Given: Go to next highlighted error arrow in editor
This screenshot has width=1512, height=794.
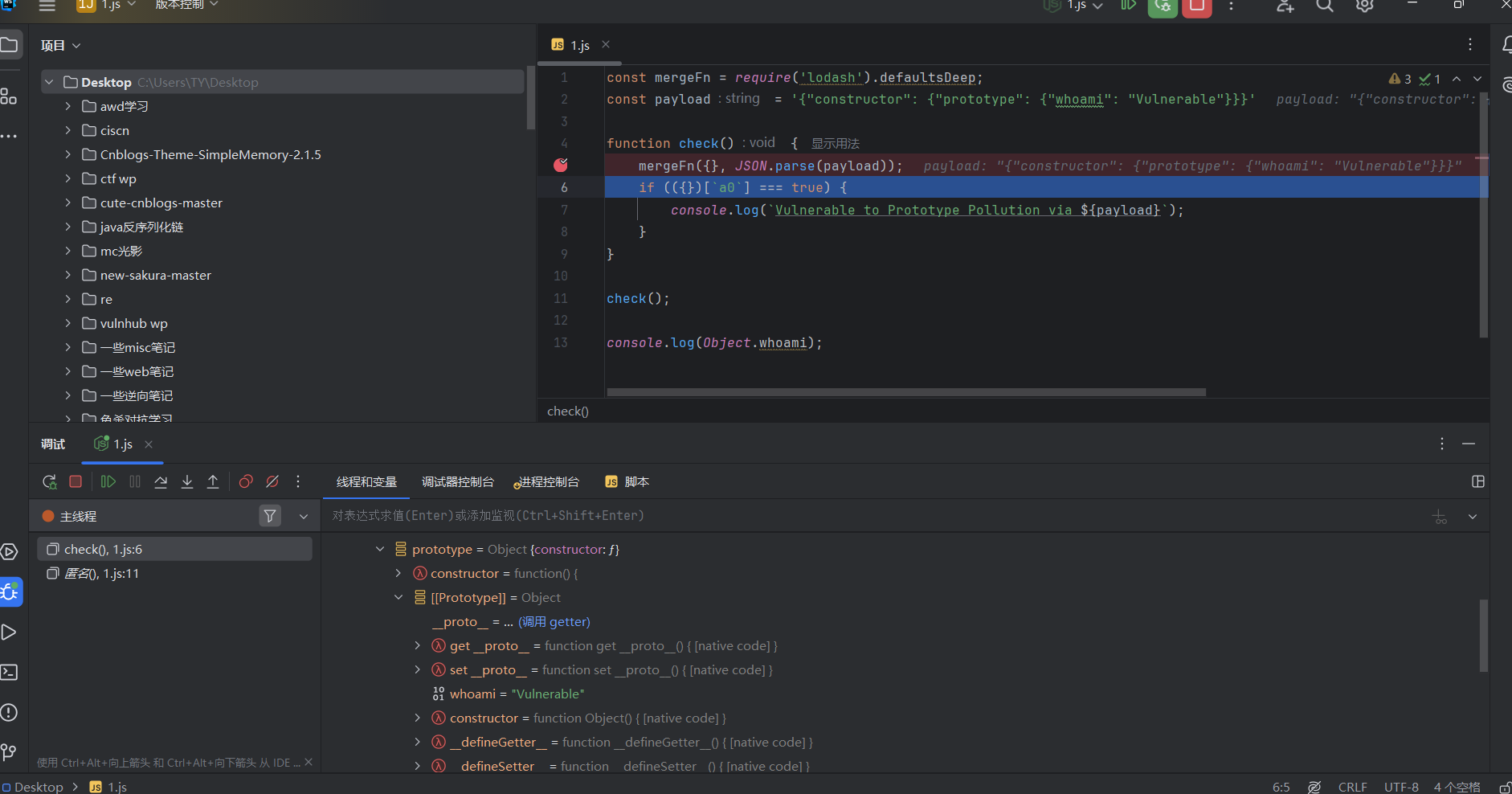Looking at the screenshot, I should click(x=1477, y=79).
